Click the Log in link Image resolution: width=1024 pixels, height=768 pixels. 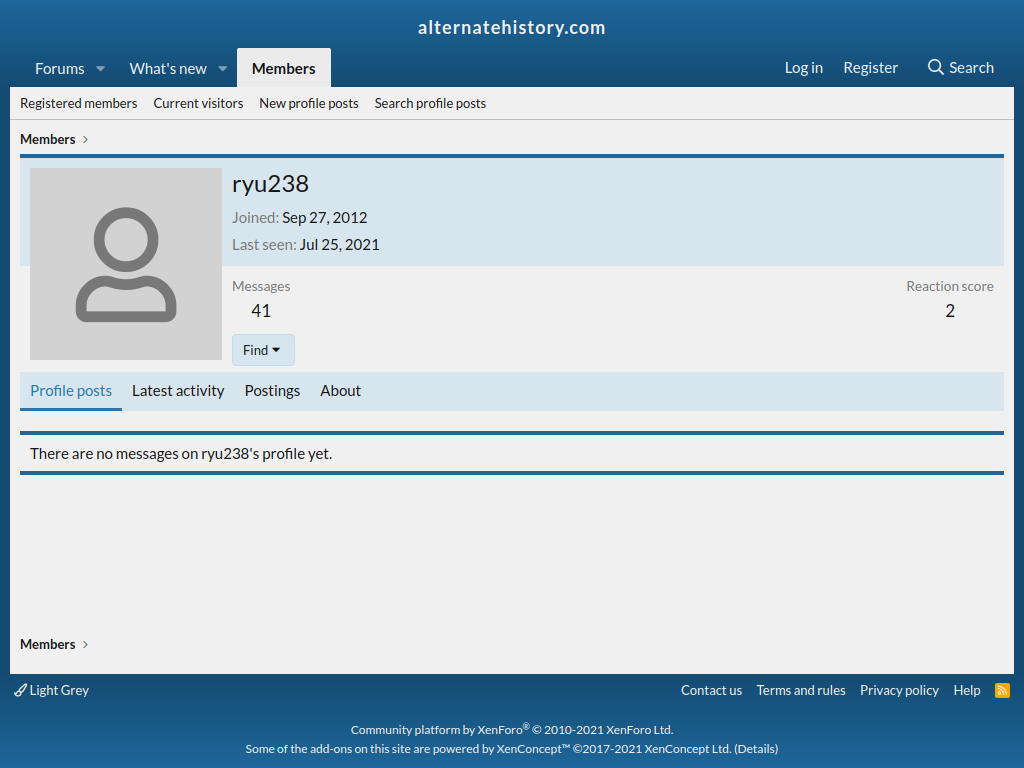click(x=803, y=67)
